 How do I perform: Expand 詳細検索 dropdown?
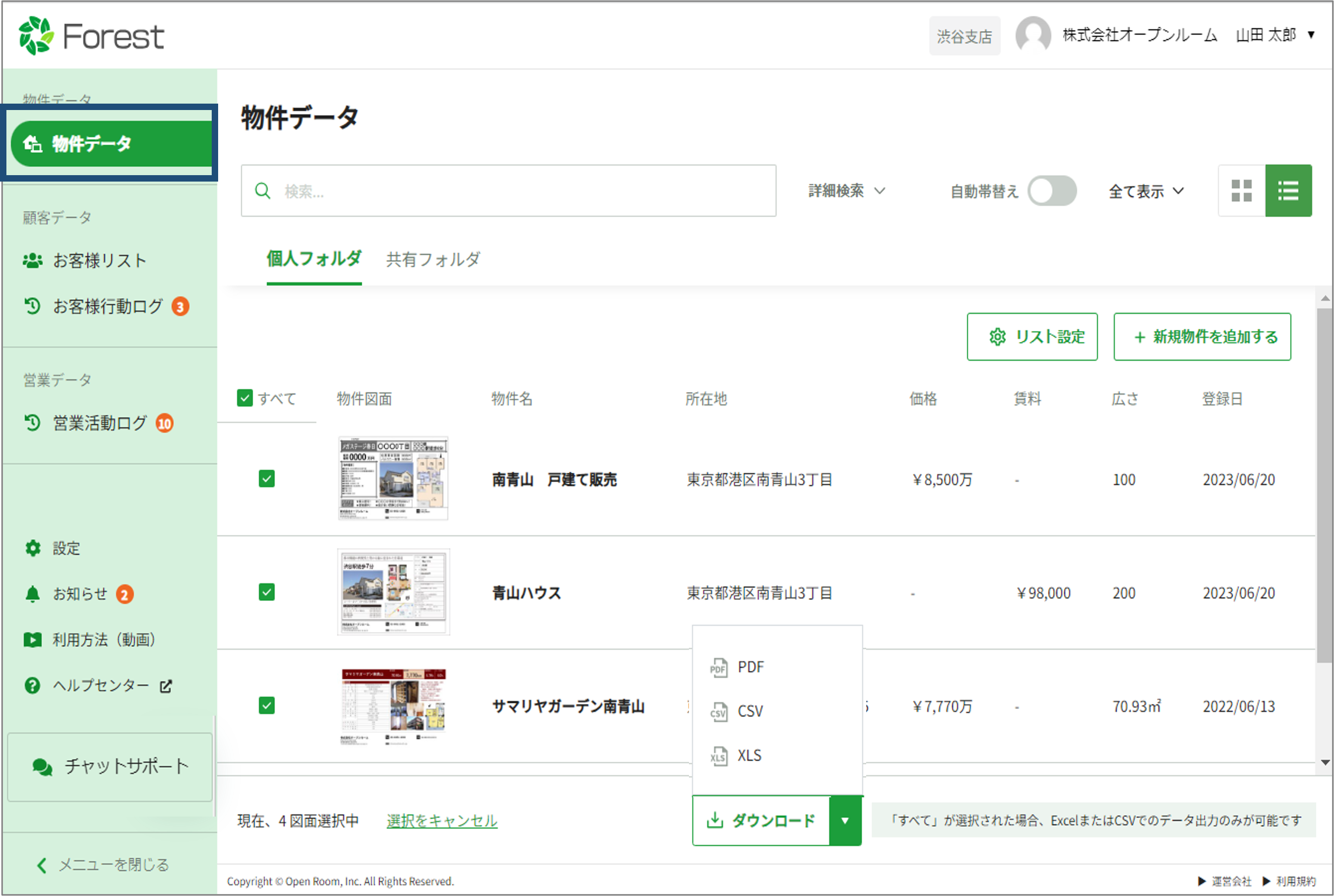click(846, 191)
